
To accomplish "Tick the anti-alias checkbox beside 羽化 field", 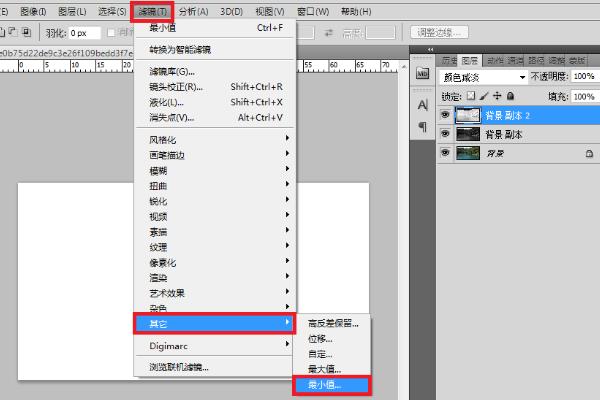I will [111, 33].
